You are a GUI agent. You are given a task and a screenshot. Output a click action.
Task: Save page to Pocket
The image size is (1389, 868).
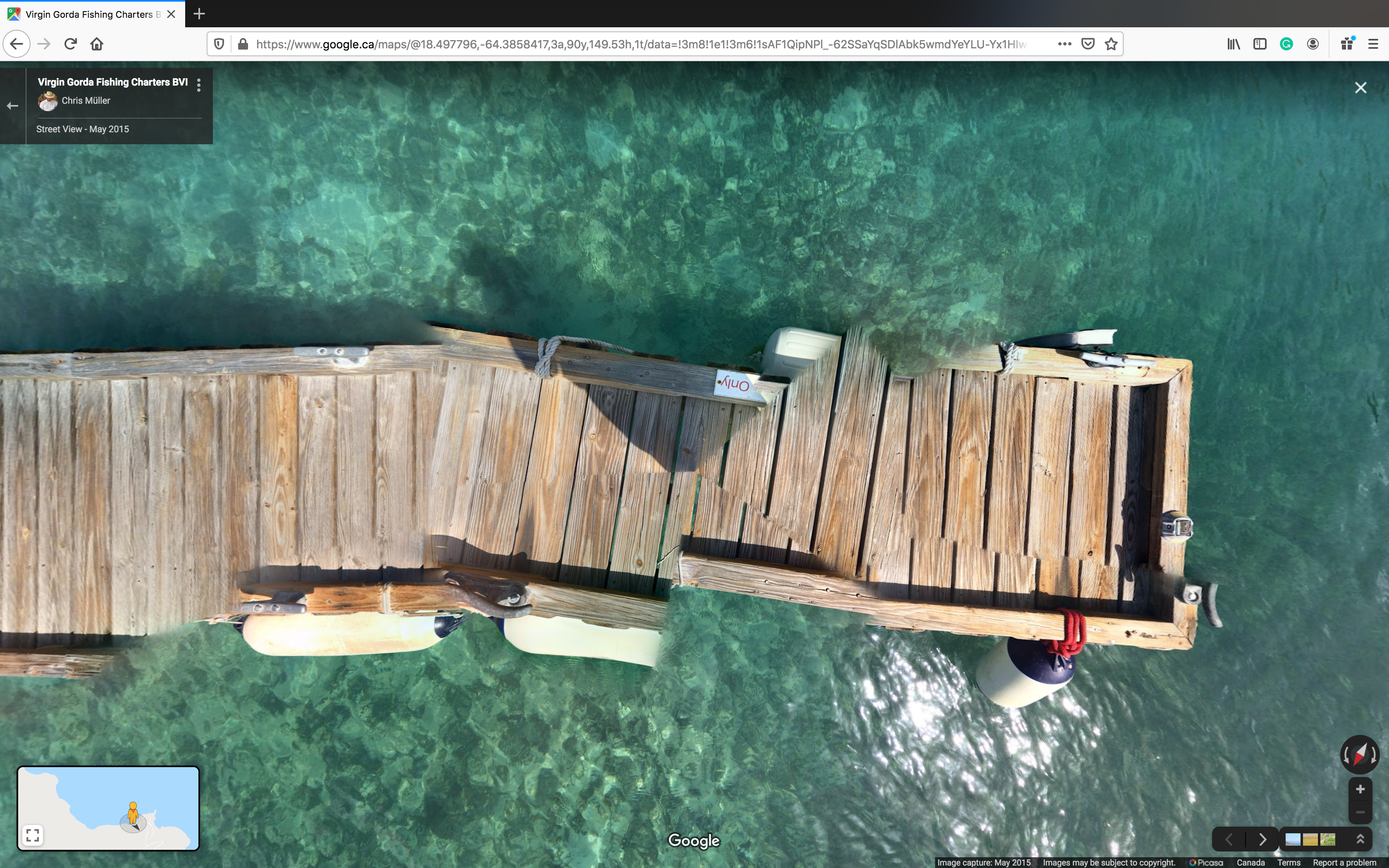(x=1088, y=44)
